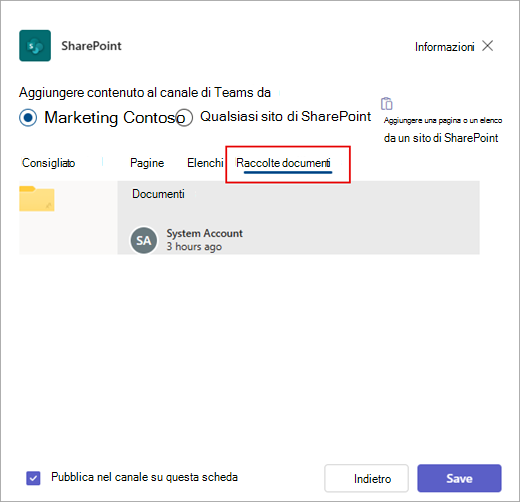Select the Marketing Contoso radio button

coord(28,117)
